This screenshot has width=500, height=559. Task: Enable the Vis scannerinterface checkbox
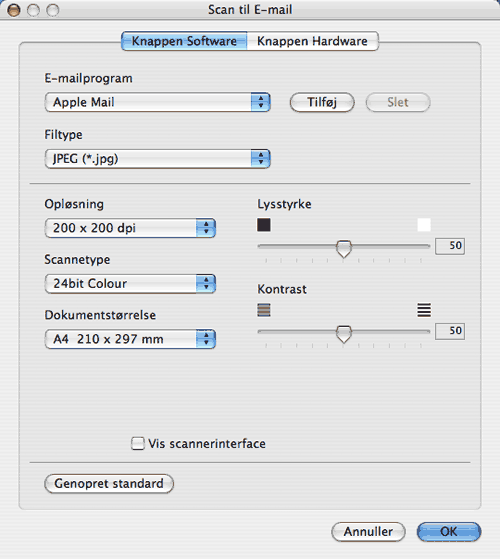tap(138, 443)
